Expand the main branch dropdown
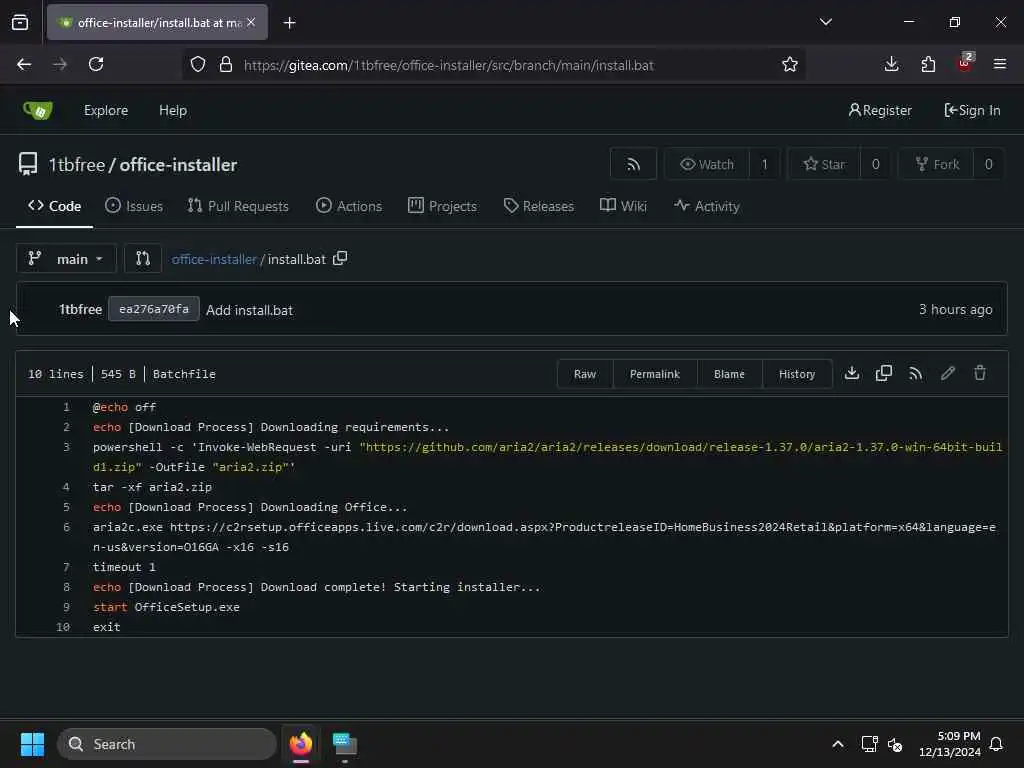The image size is (1024, 768). [66, 259]
